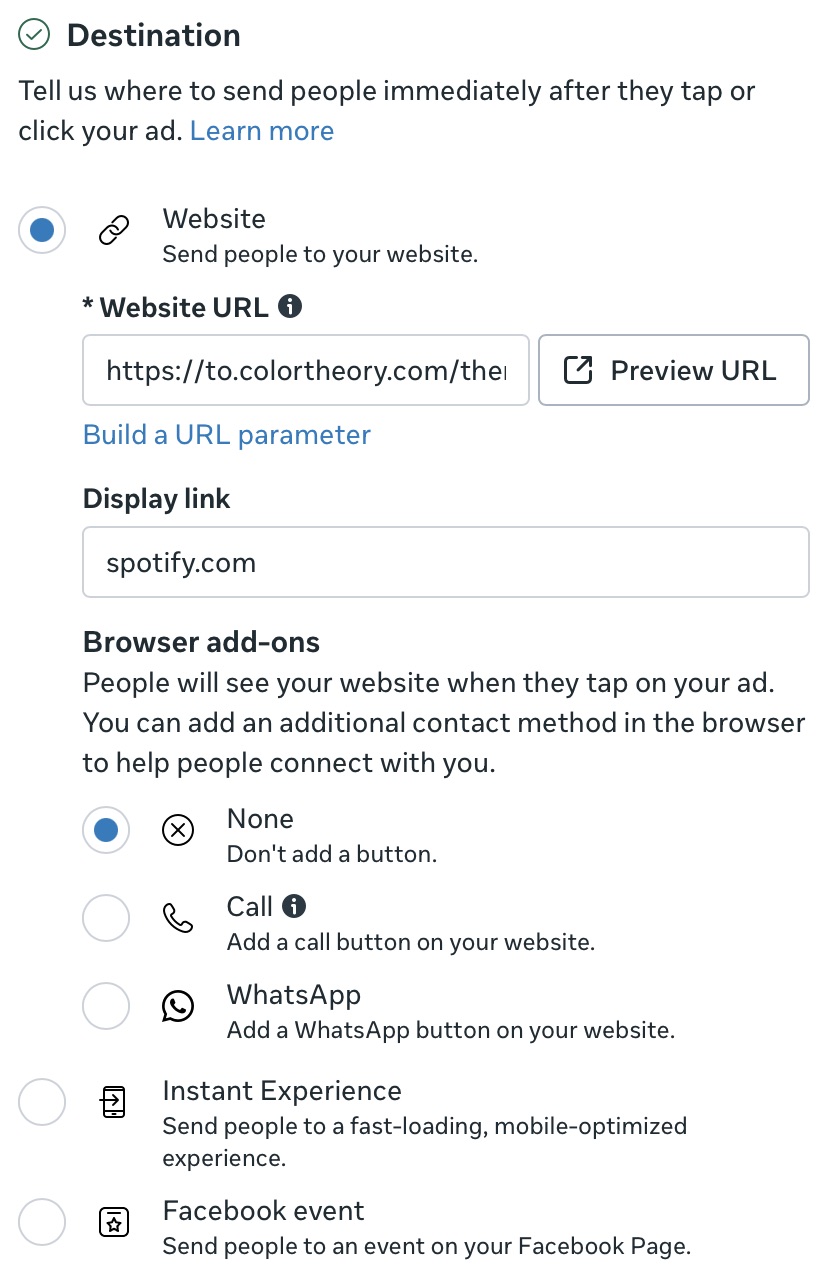Select the Facebook event destination

point(41,1222)
